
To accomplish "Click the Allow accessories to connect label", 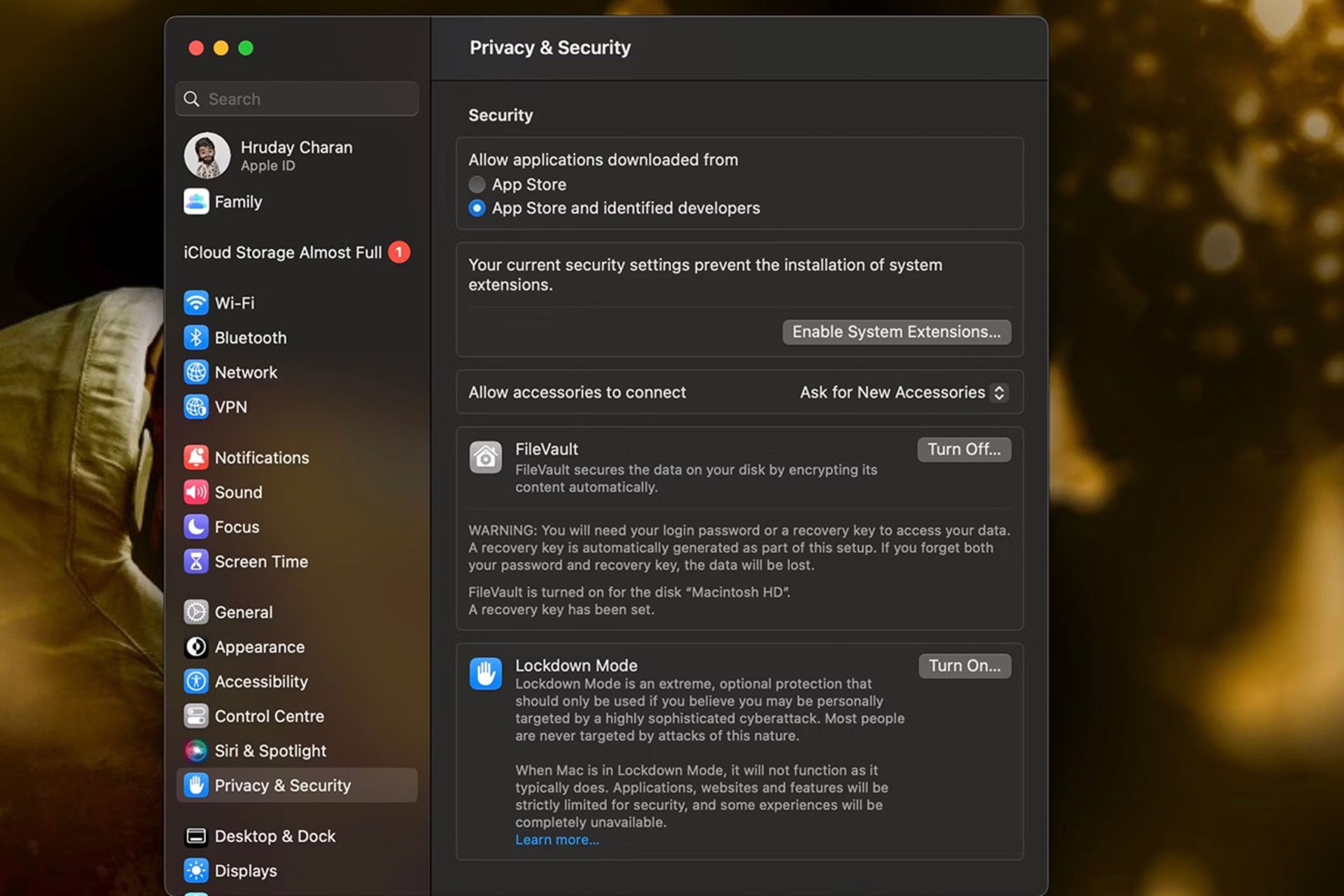I will click(577, 393).
